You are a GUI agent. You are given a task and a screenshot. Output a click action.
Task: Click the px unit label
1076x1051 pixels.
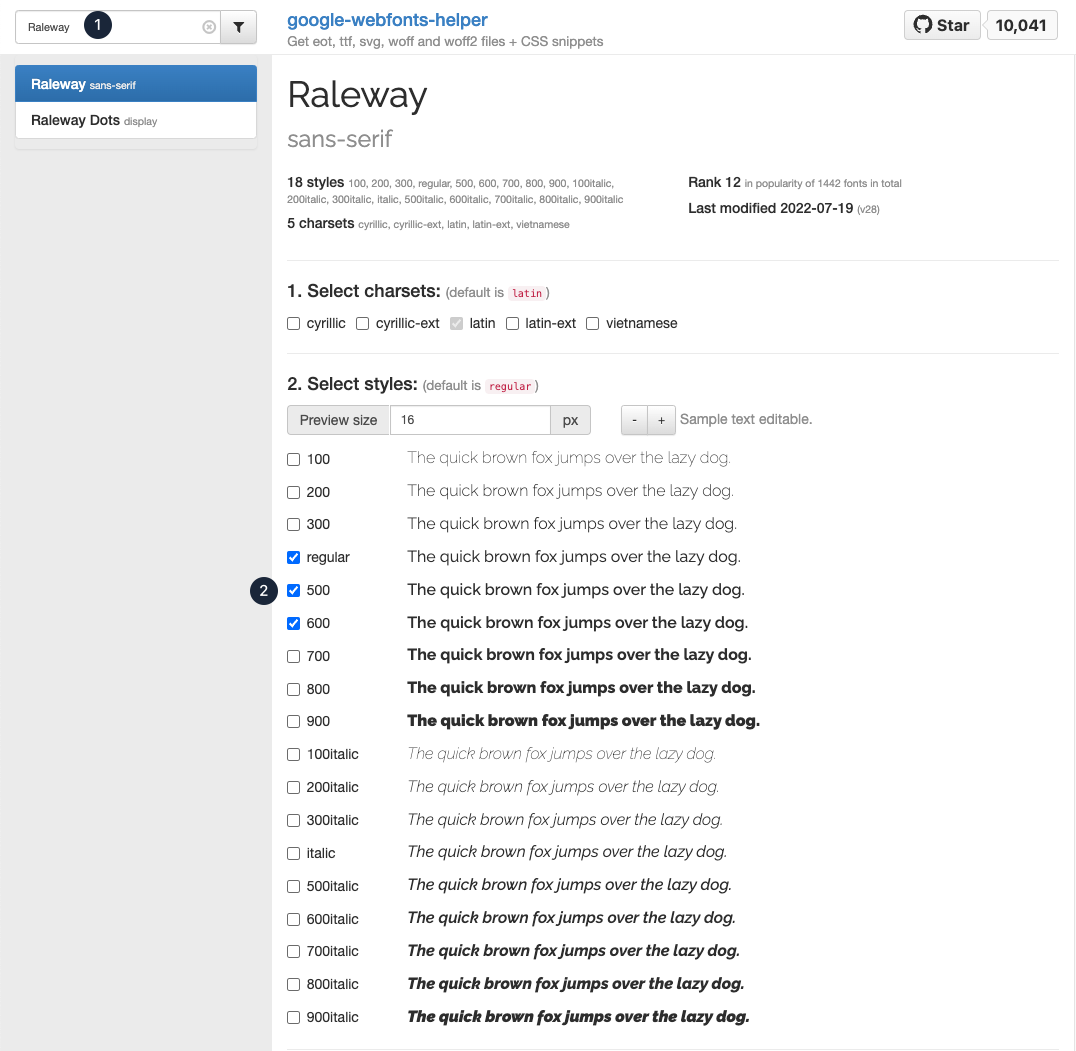tap(570, 420)
